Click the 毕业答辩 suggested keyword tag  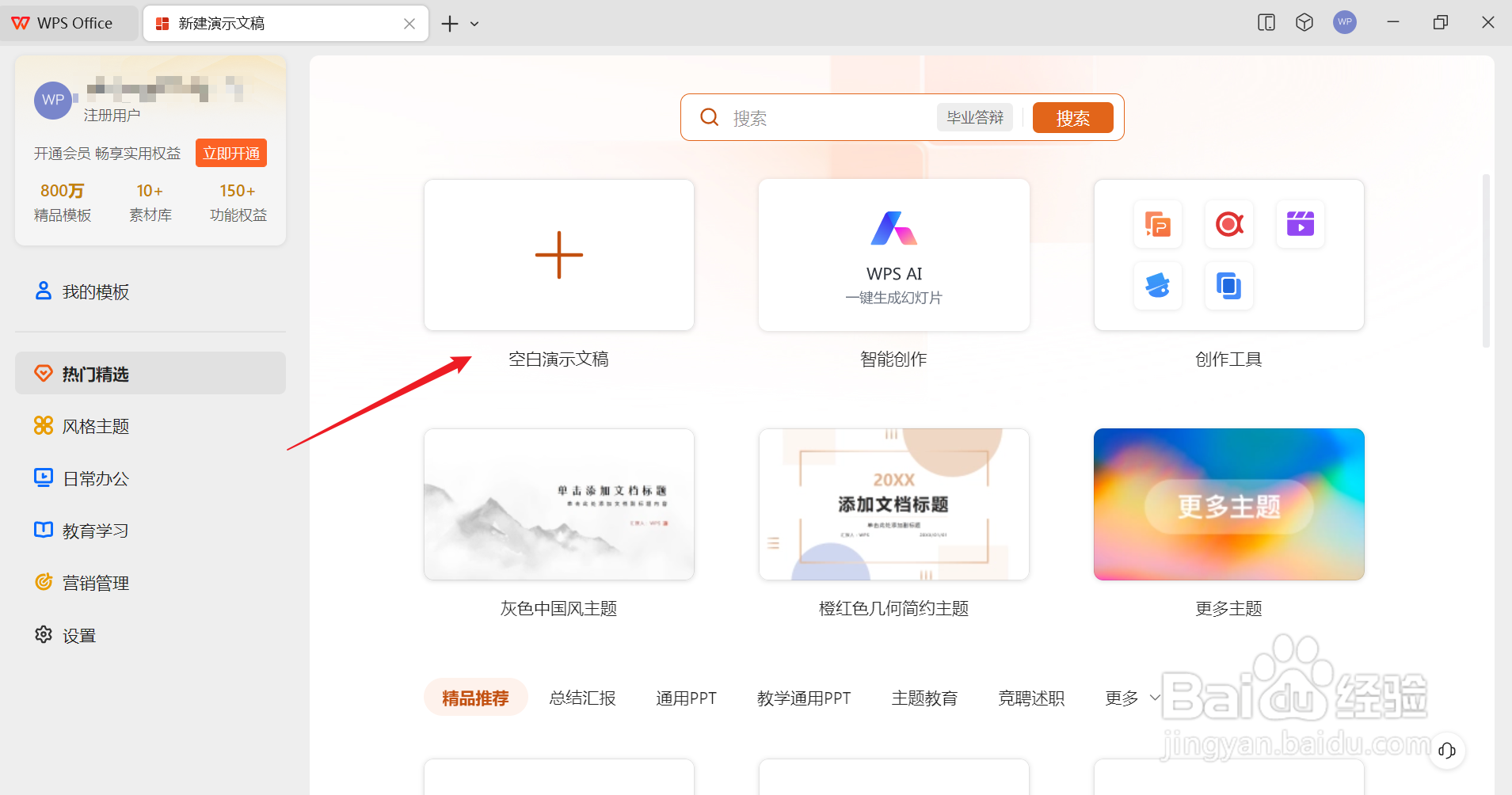pyautogui.click(x=975, y=117)
